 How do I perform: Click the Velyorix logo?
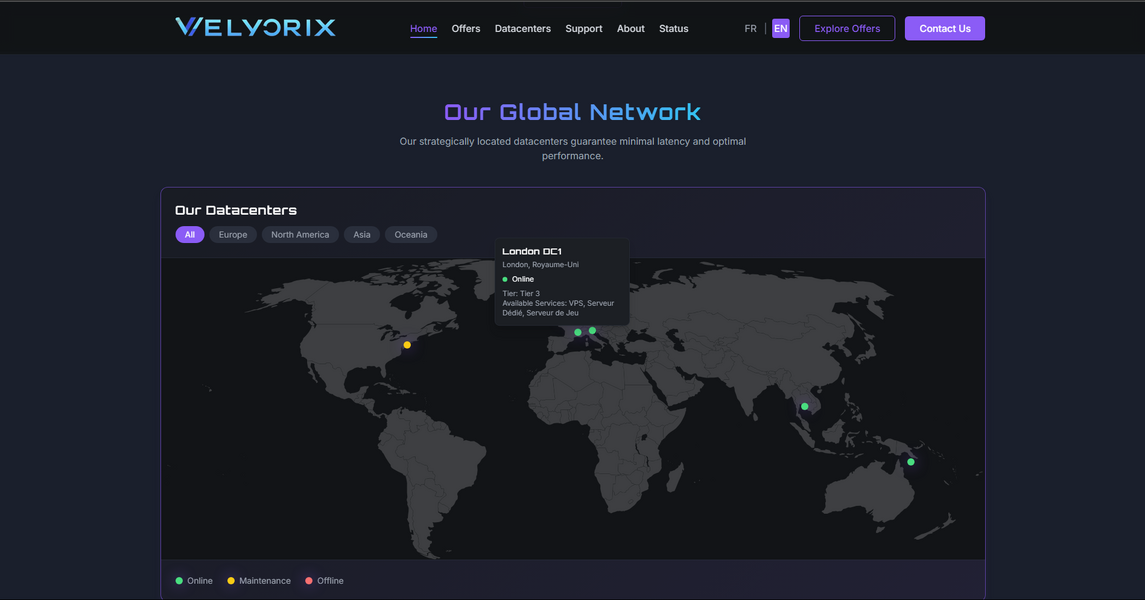click(256, 28)
